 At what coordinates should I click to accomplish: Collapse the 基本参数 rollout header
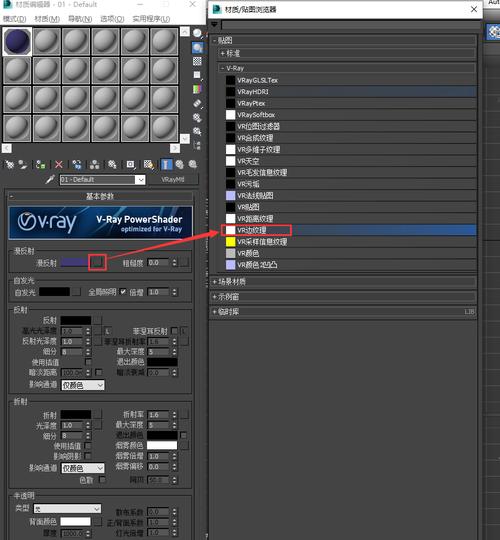pos(100,196)
